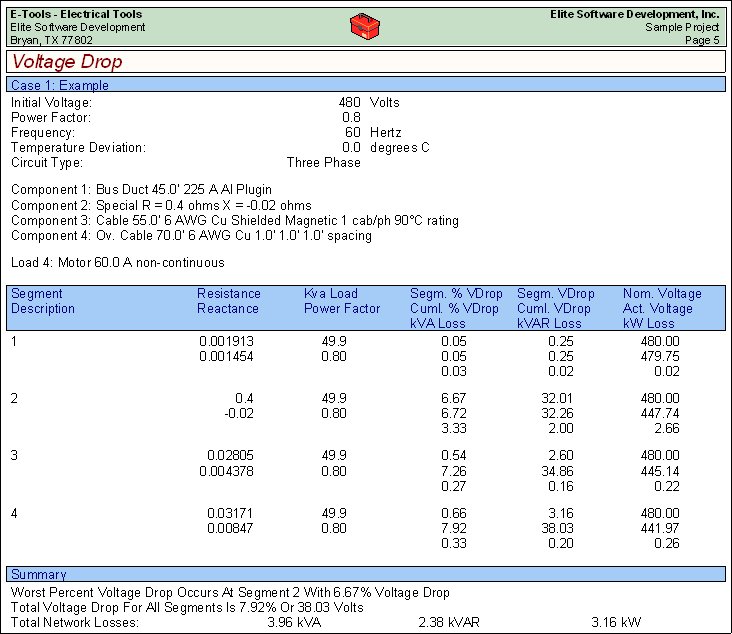Select the Component 1 Bus Duct line
Viewport: 732px width, 634px height.
tap(141, 190)
